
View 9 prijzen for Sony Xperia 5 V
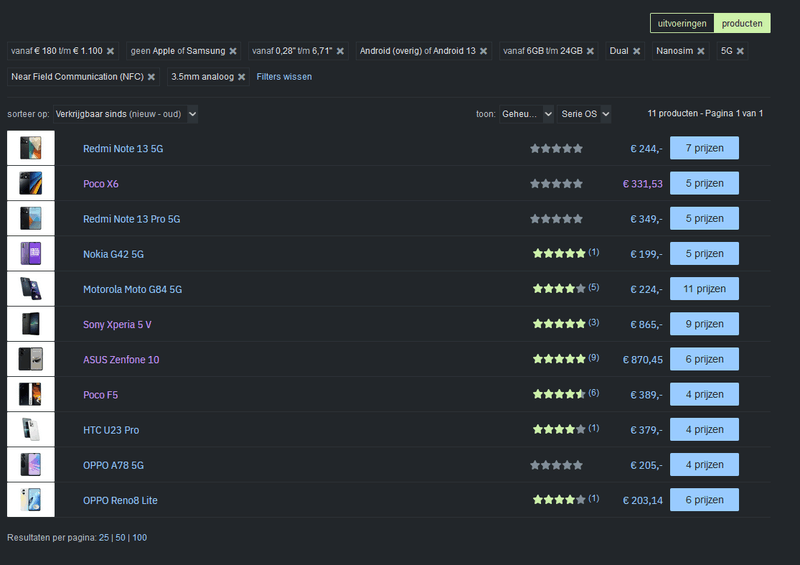704,324
